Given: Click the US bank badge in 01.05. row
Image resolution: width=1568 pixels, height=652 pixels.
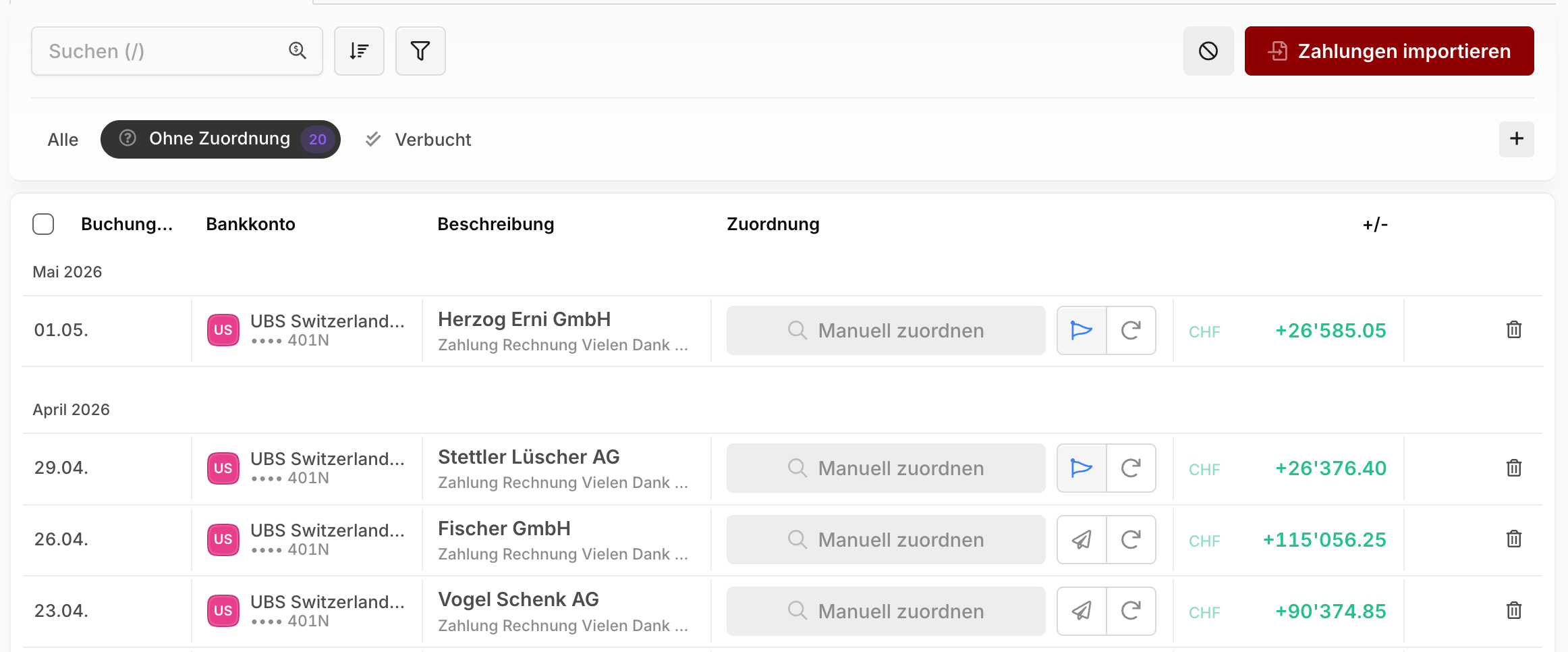Looking at the screenshot, I should [223, 330].
